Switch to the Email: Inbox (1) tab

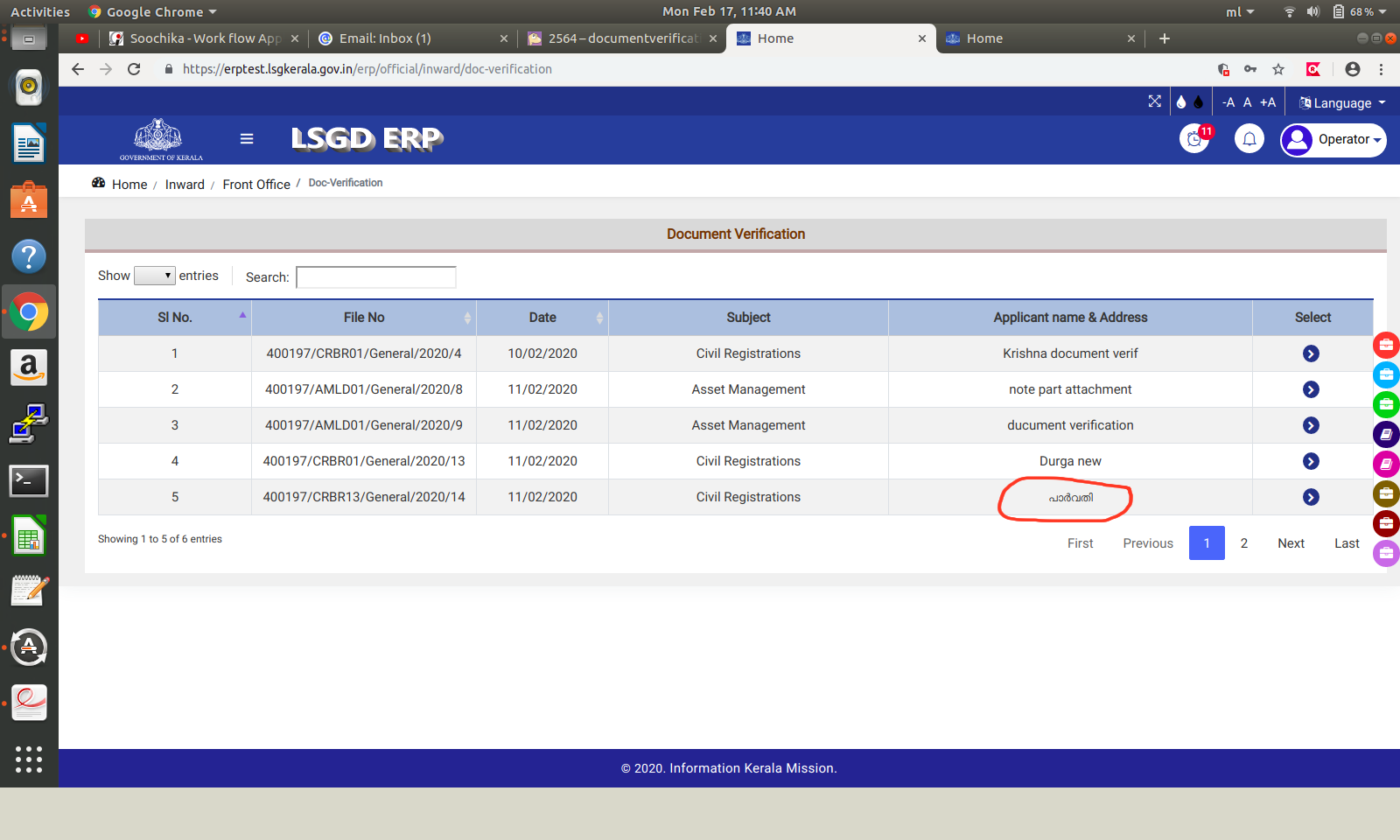pos(385,38)
